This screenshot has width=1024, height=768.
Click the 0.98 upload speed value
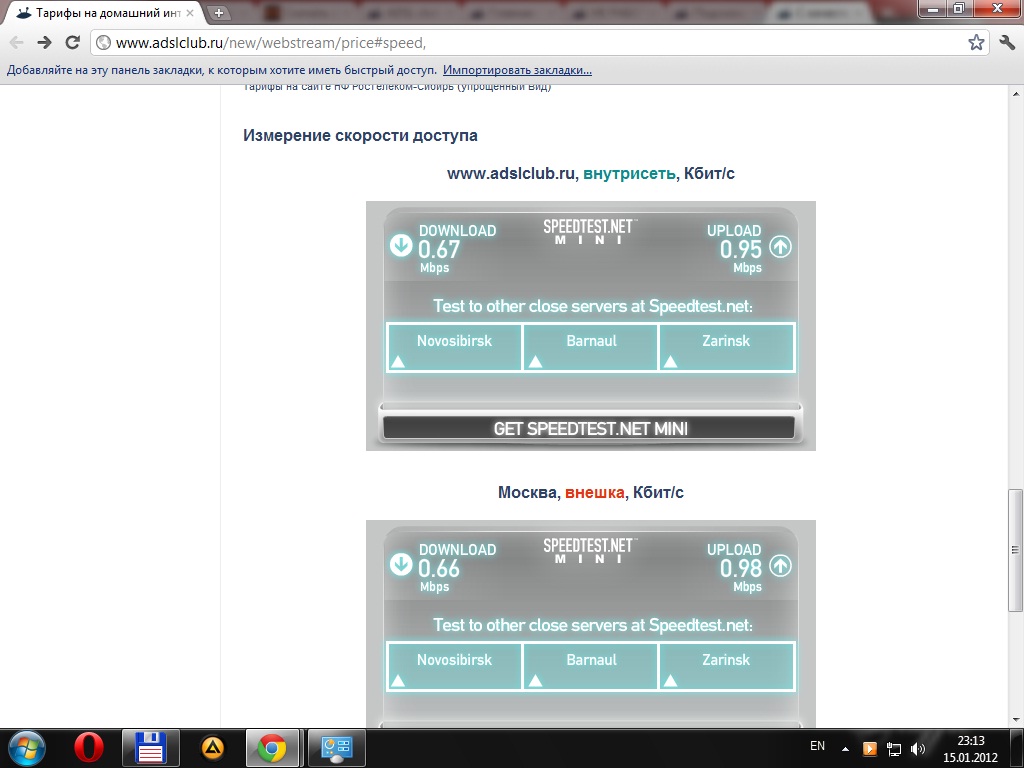click(x=741, y=568)
